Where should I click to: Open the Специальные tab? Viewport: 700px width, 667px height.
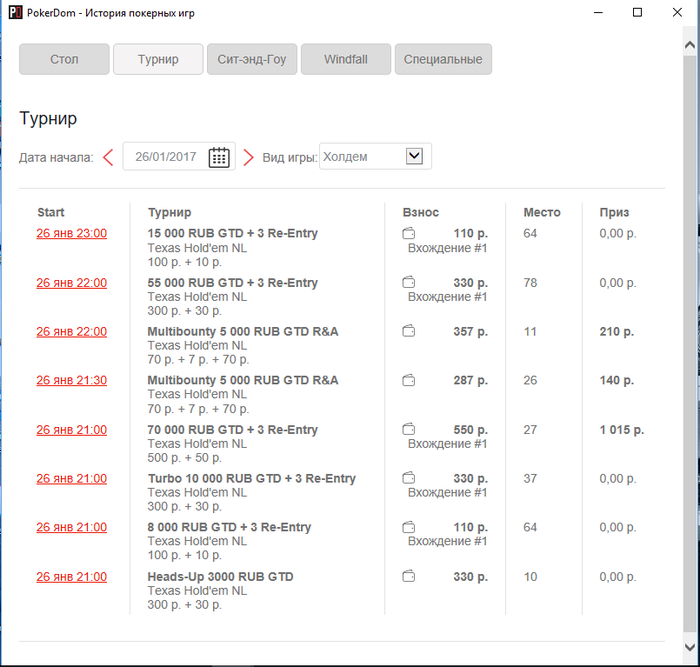tap(443, 59)
